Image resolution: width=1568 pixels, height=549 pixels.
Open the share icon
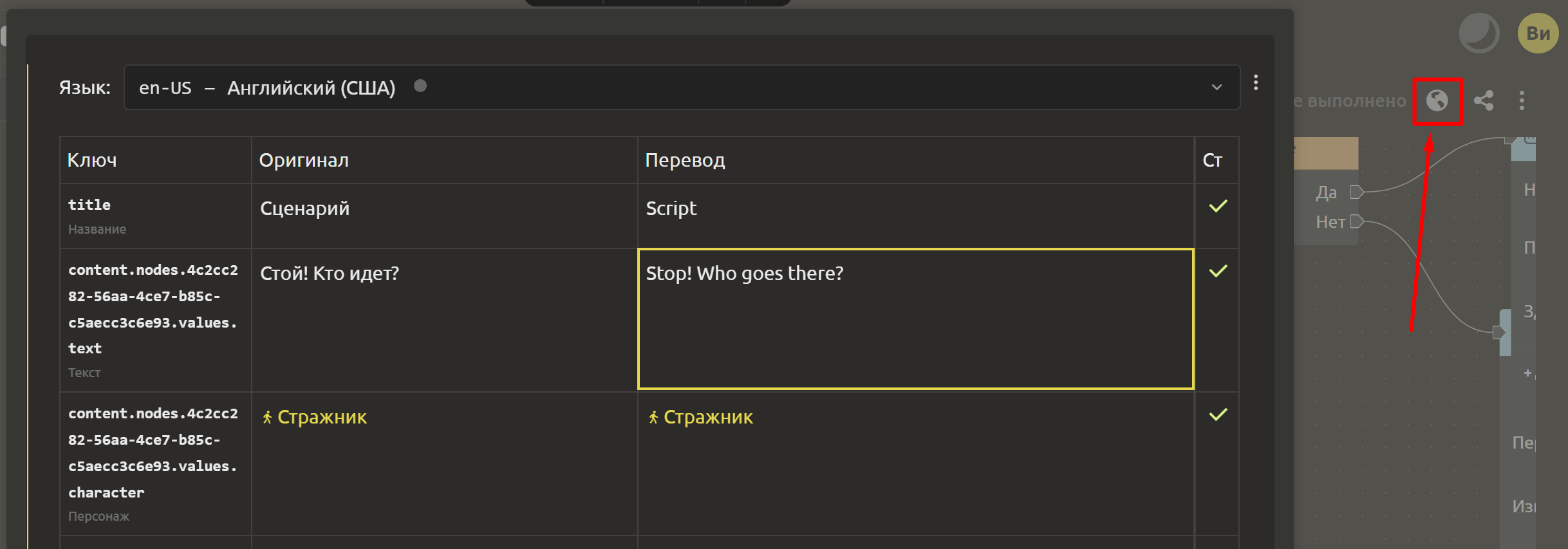(1484, 100)
